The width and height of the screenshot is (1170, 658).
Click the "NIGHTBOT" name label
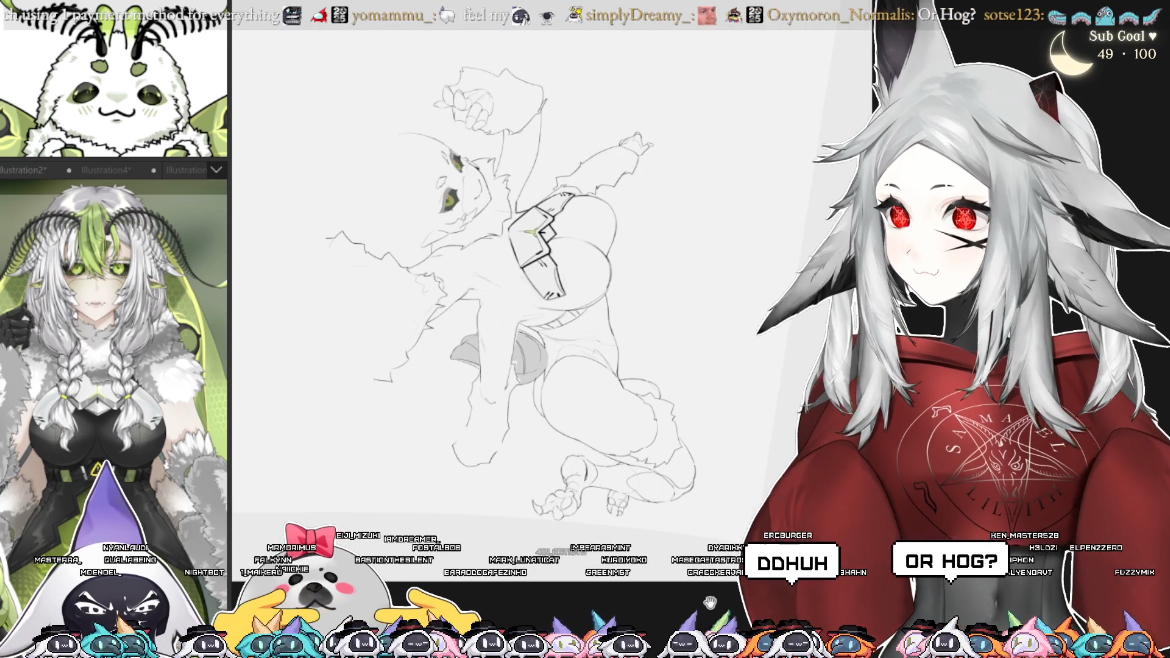click(204, 572)
